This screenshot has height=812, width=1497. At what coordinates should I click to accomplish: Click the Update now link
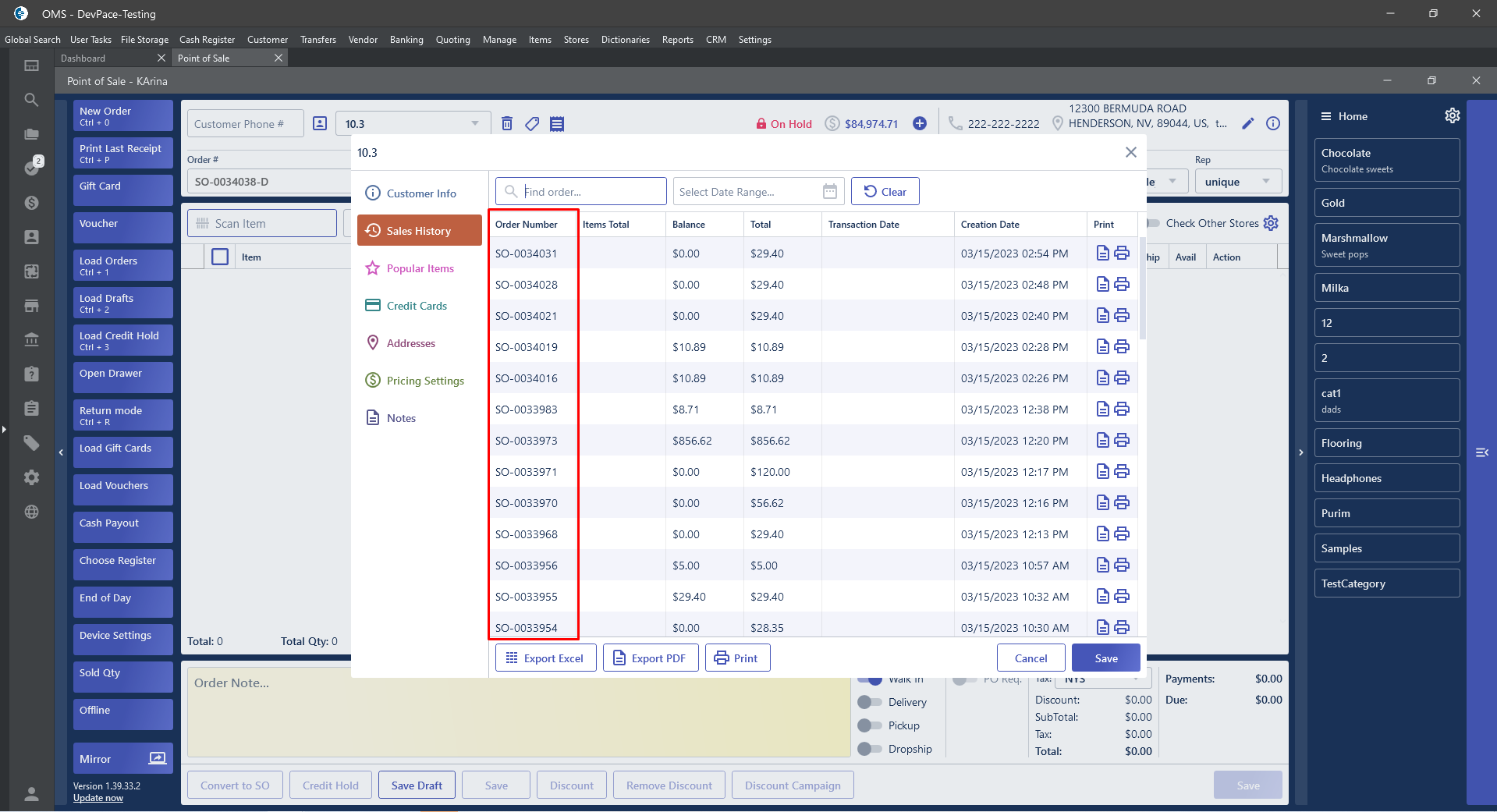click(x=98, y=798)
